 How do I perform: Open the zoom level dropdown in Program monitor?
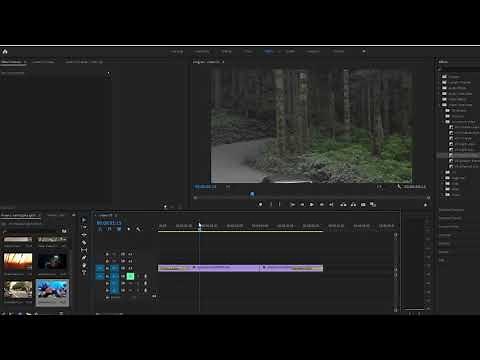click(x=228, y=187)
